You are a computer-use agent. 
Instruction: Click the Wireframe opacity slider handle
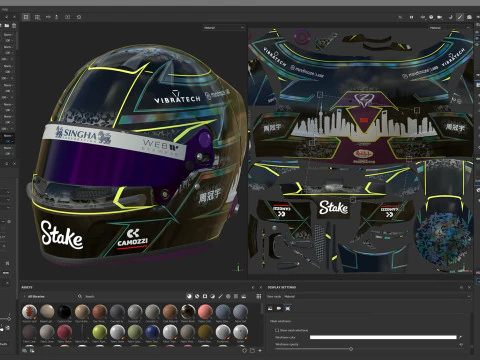pyautogui.click(x=351, y=349)
